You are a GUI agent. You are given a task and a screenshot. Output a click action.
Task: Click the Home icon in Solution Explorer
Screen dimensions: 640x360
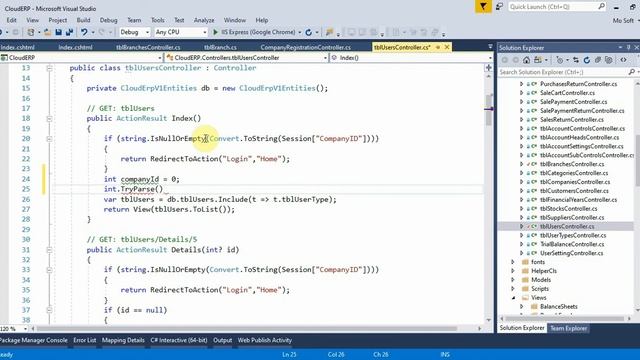point(527,60)
